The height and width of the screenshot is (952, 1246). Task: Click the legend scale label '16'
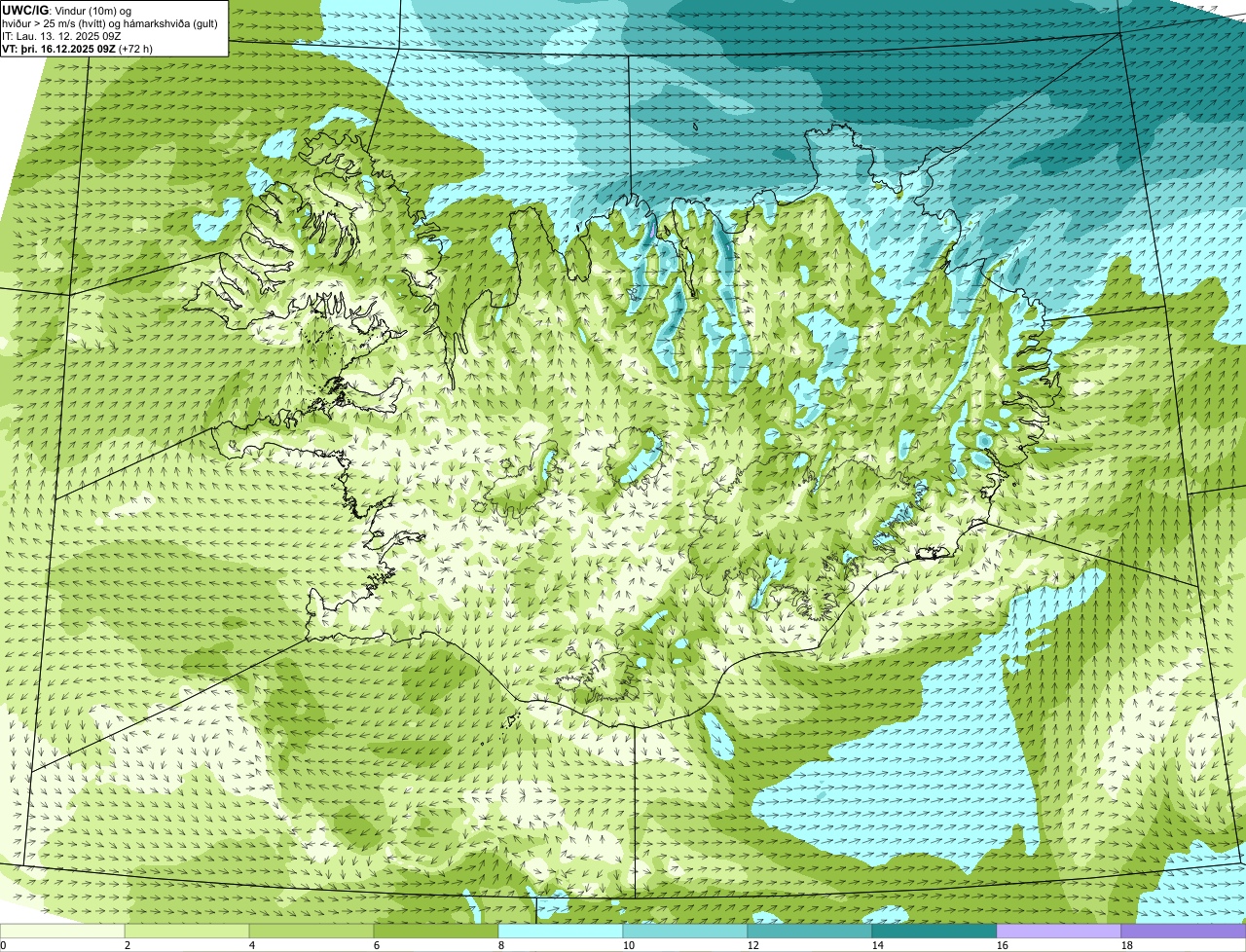(x=1003, y=945)
